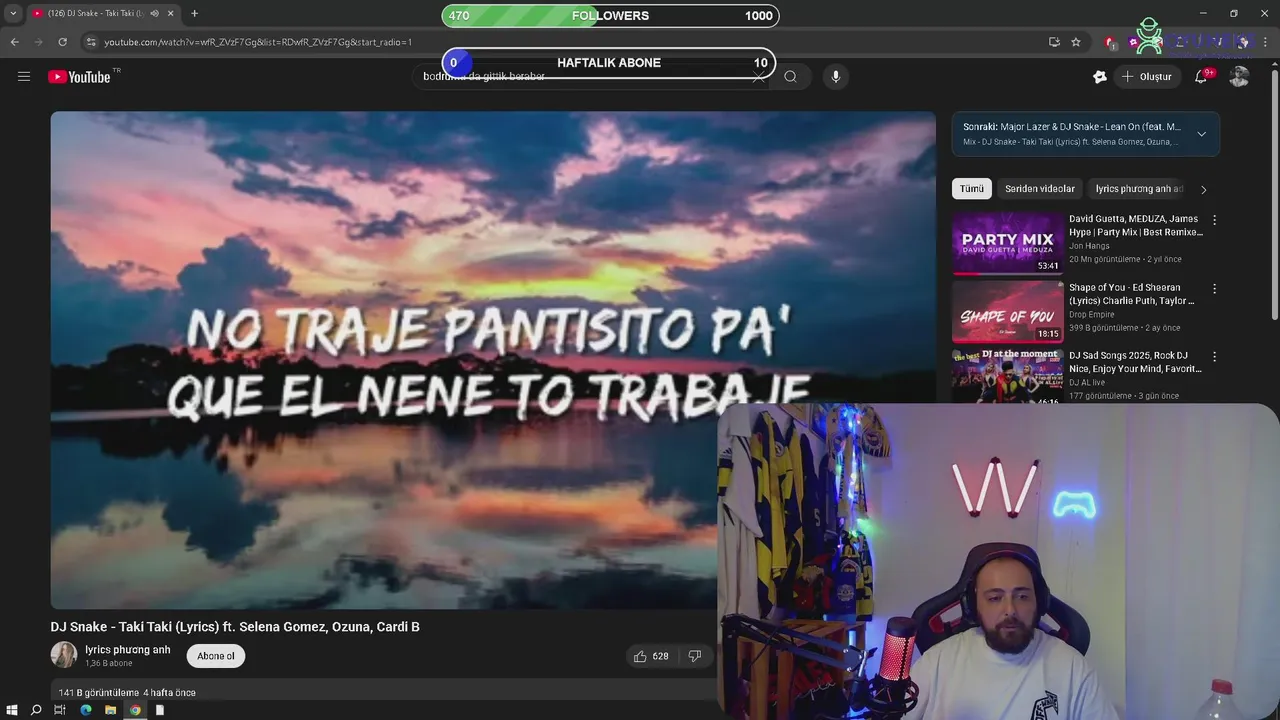Mute the tab via speaker icon
1280x720 pixels.
pyautogui.click(x=154, y=14)
